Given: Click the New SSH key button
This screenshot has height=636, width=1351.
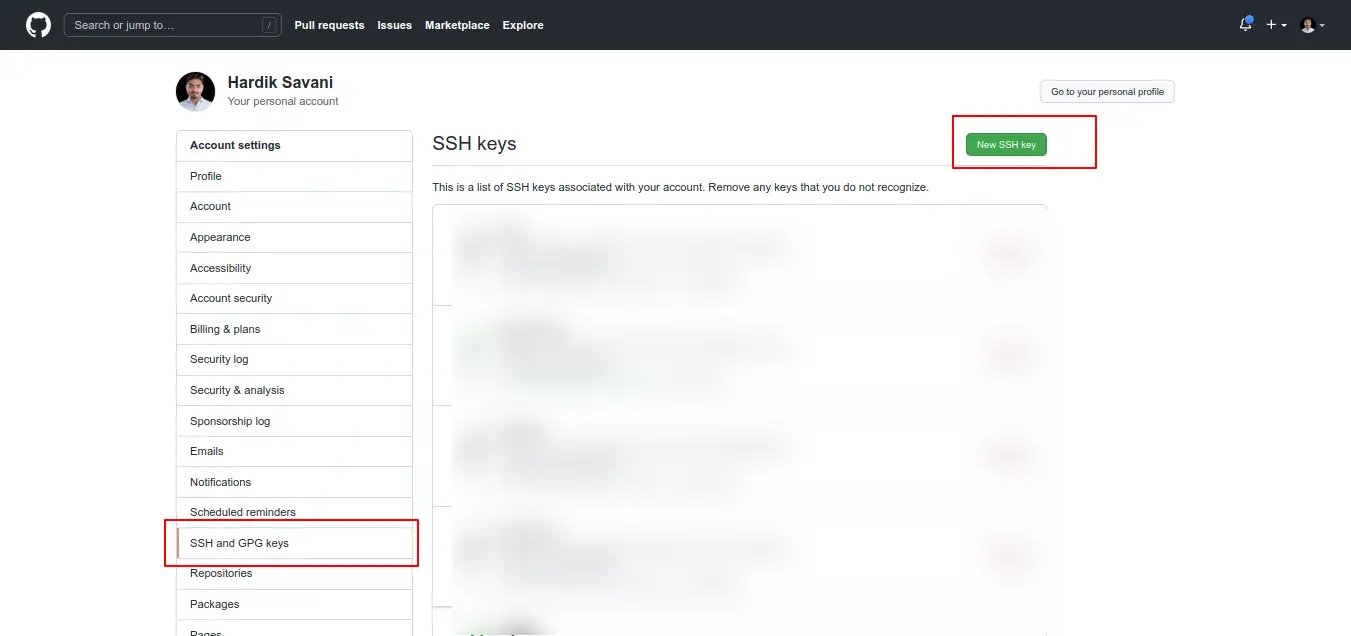Looking at the screenshot, I should tap(1006, 145).
